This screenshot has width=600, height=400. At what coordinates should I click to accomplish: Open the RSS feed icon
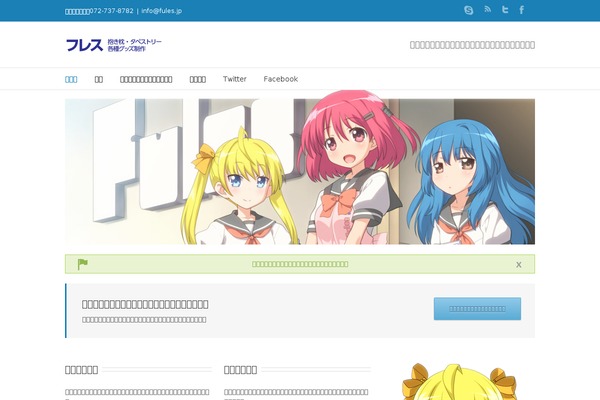(488, 9)
